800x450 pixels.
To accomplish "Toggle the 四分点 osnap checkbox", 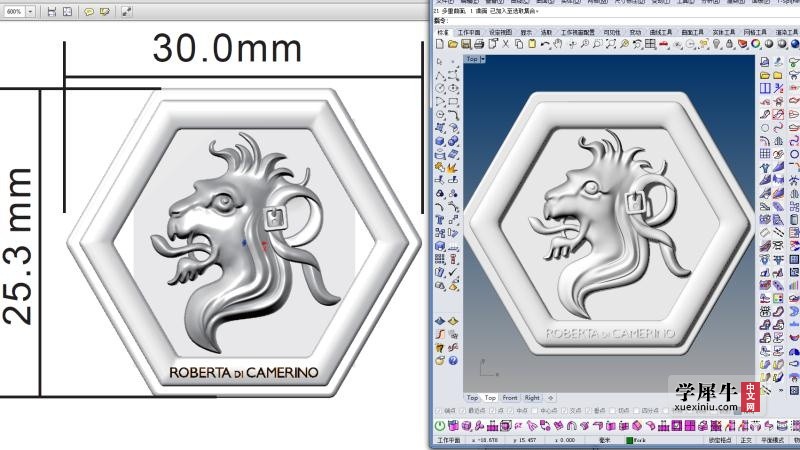I will (x=636, y=411).
